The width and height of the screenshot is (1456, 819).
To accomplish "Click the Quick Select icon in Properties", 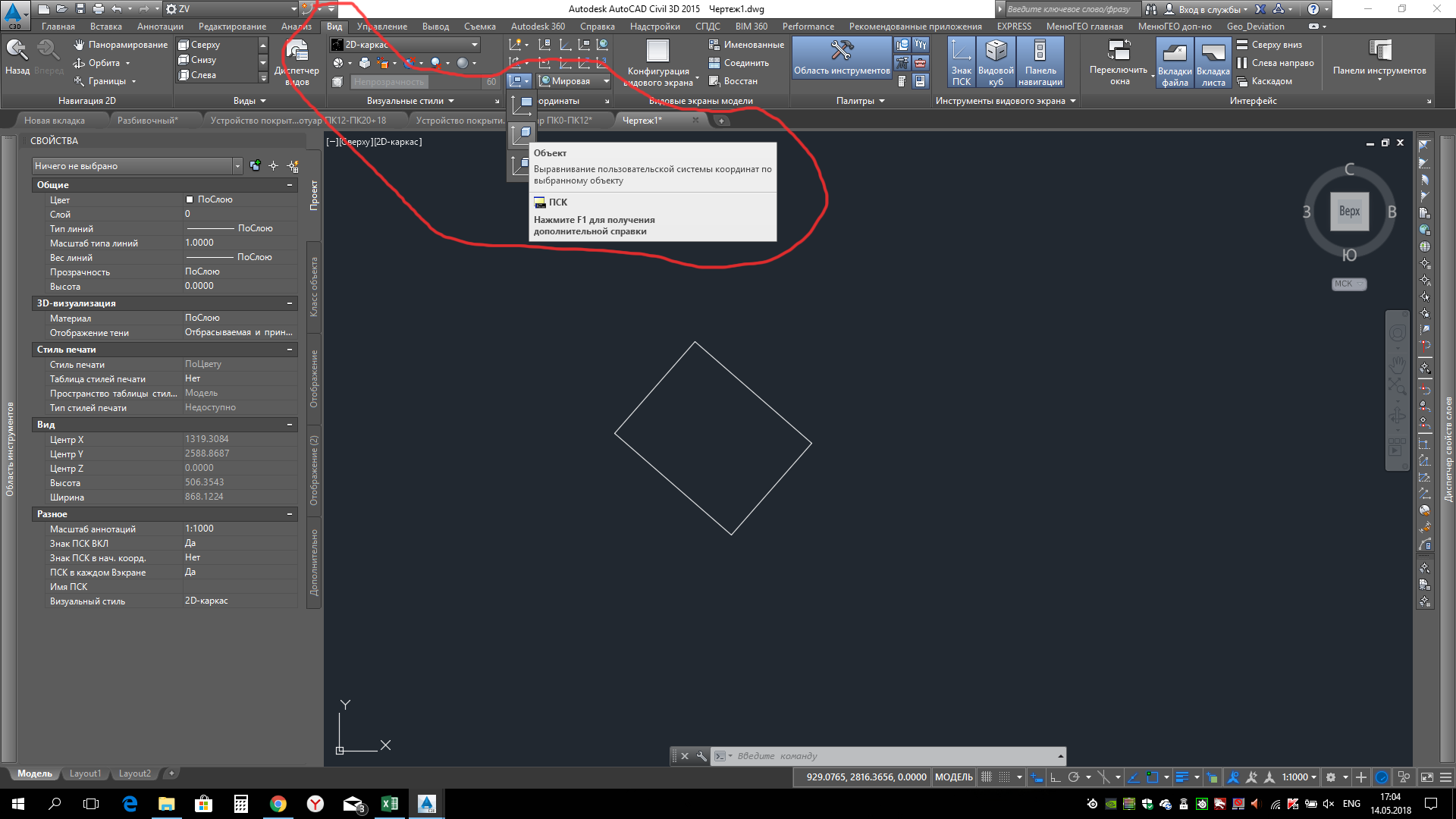I will (x=293, y=166).
